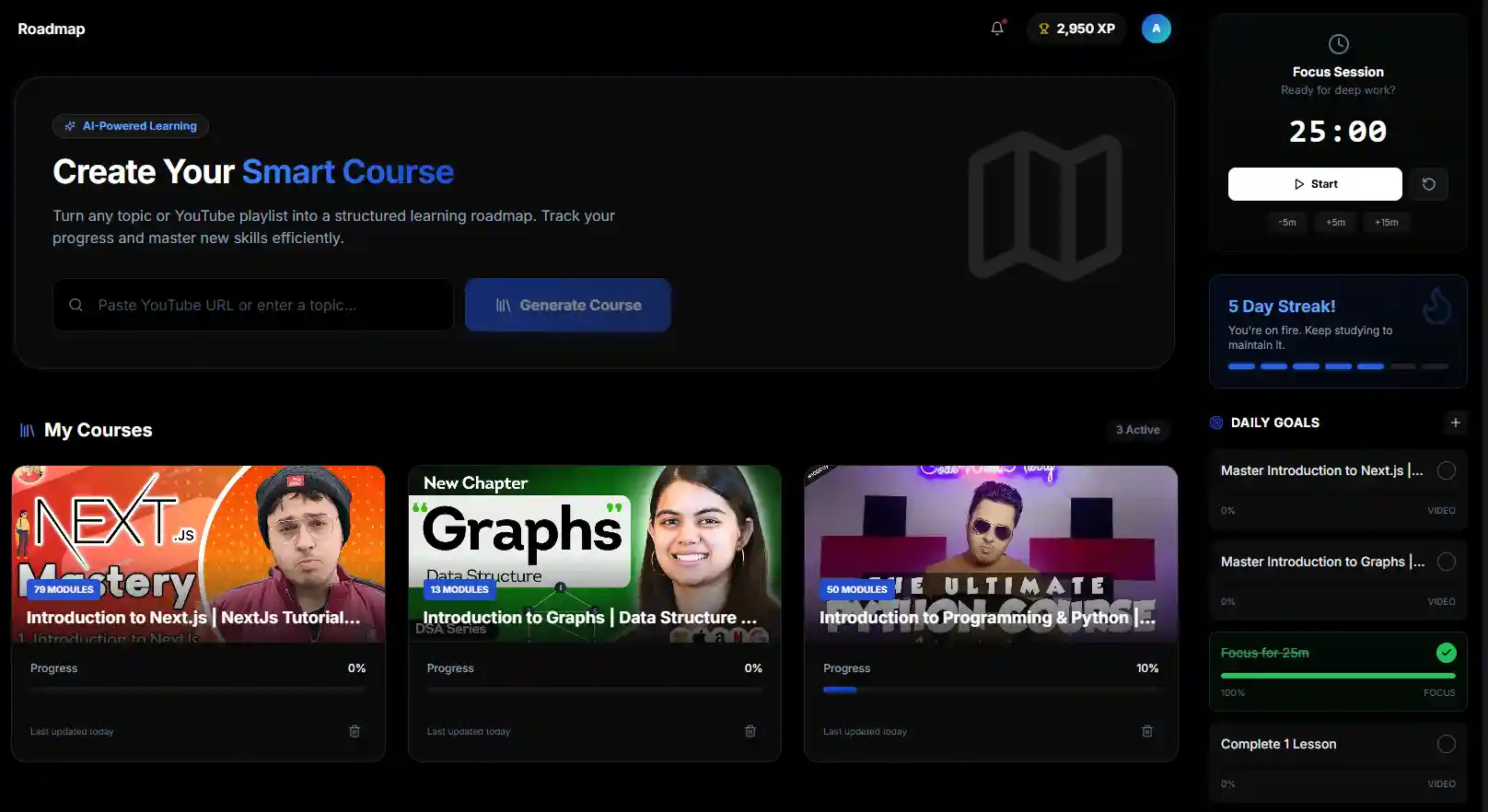Open the Next.js course thumbnail

click(x=199, y=554)
